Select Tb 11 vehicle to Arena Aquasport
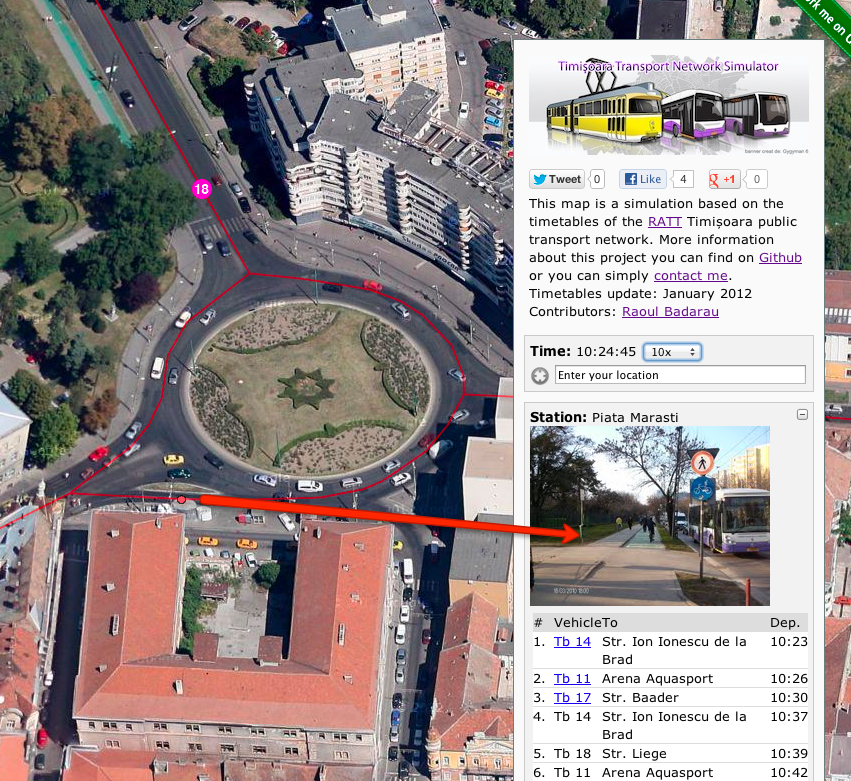This screenshot has height=781, width=851. 572,679
